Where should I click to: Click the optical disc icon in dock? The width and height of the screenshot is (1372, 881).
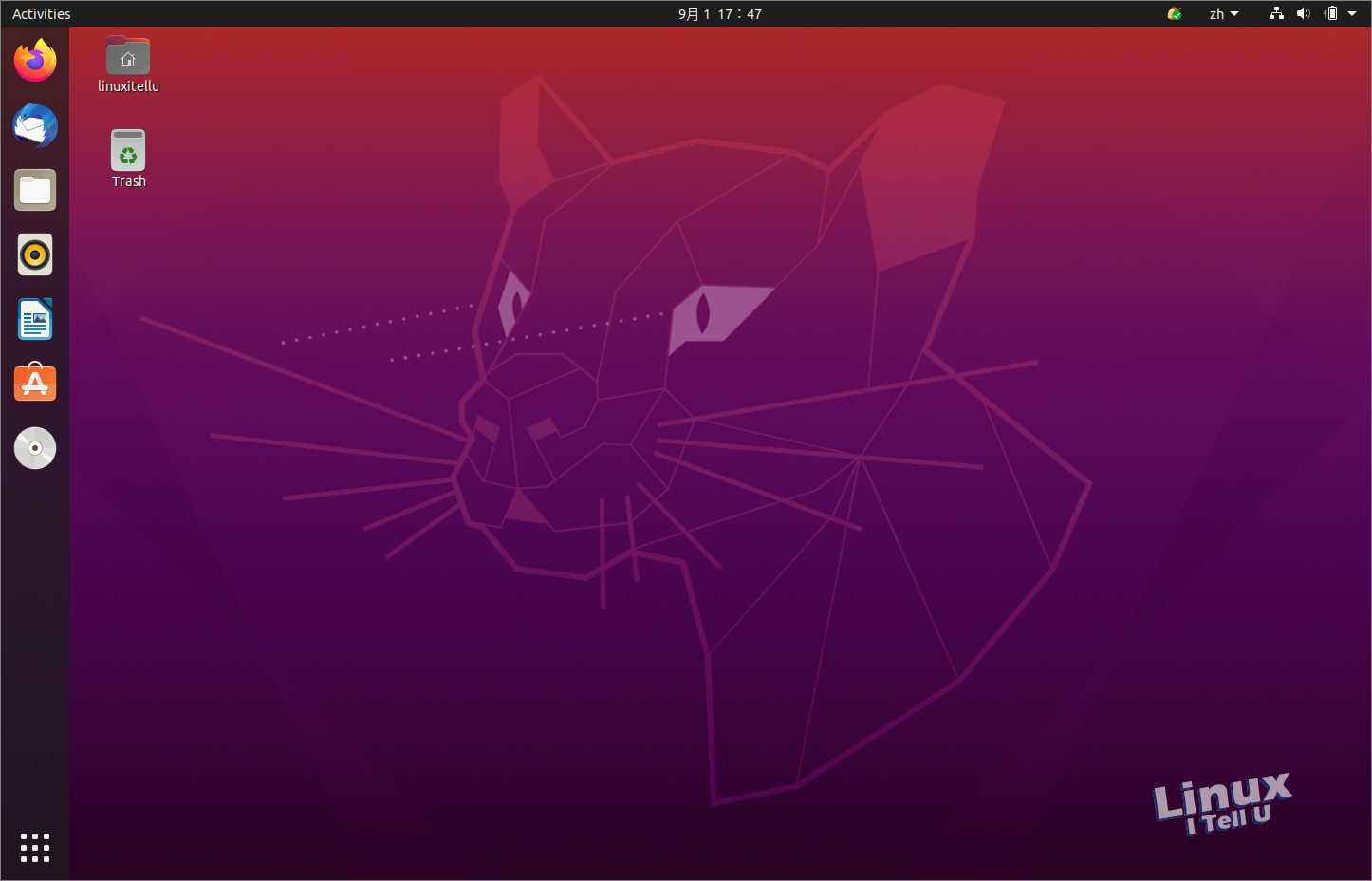pyautogui.click(x=35, y=448)
